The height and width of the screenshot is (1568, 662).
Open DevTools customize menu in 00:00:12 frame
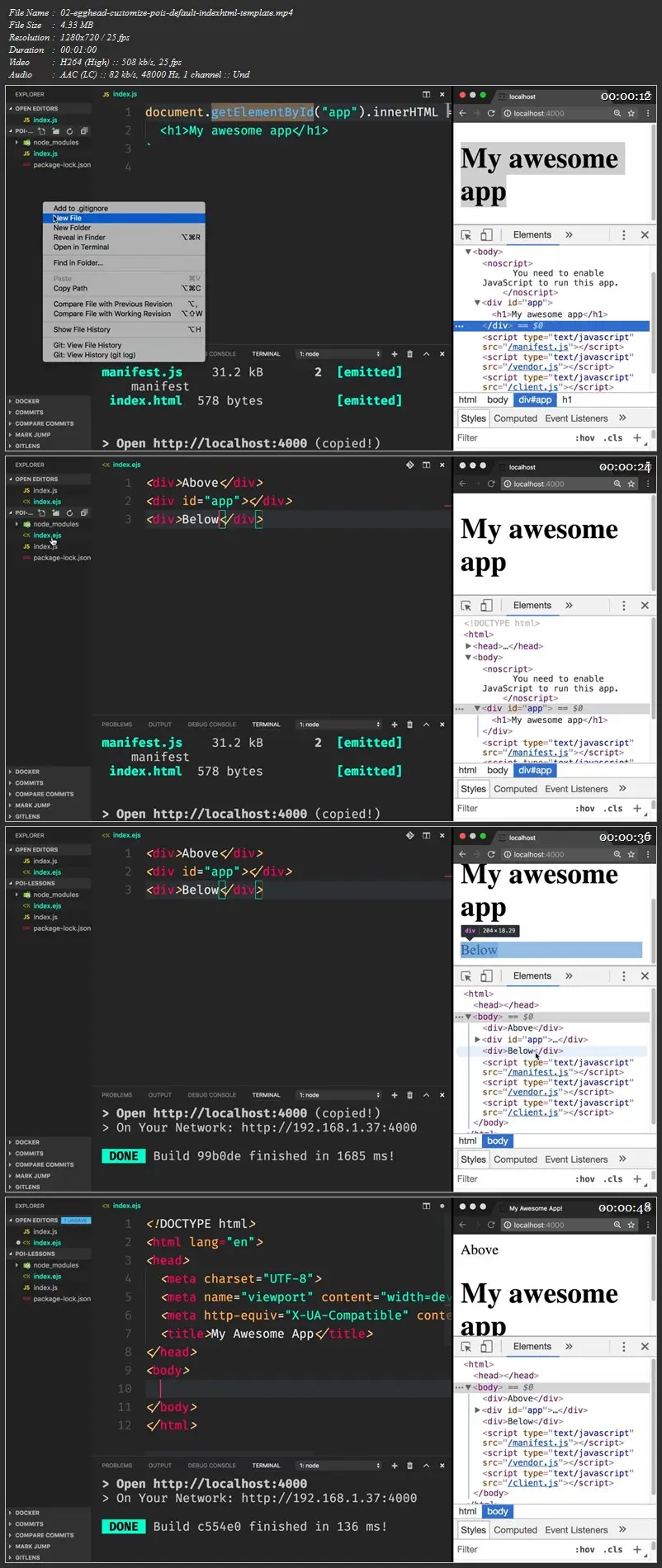tap(624, 235)
